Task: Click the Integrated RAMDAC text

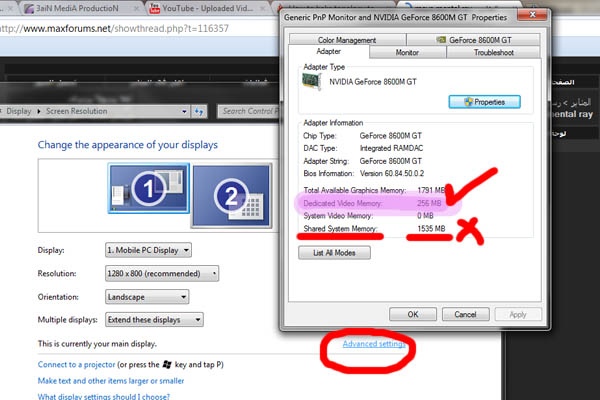Action: point(391,148)
